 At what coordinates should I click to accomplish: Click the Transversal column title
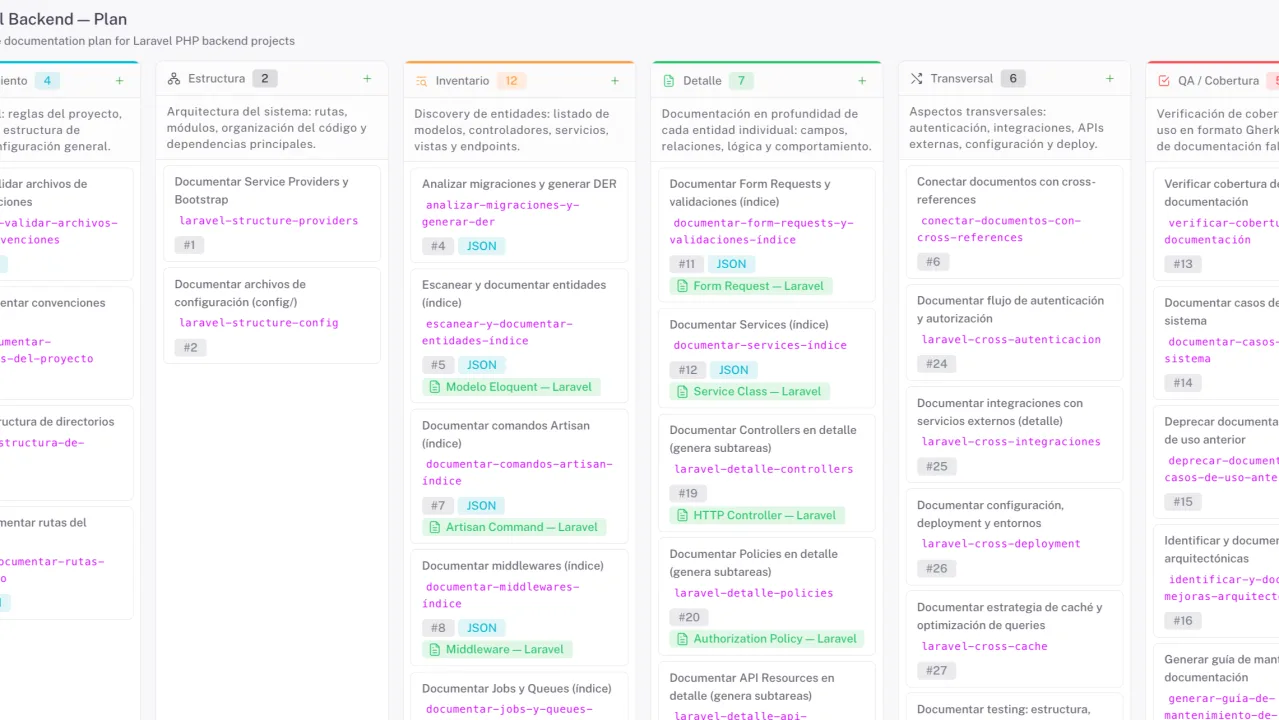(962, 79)
